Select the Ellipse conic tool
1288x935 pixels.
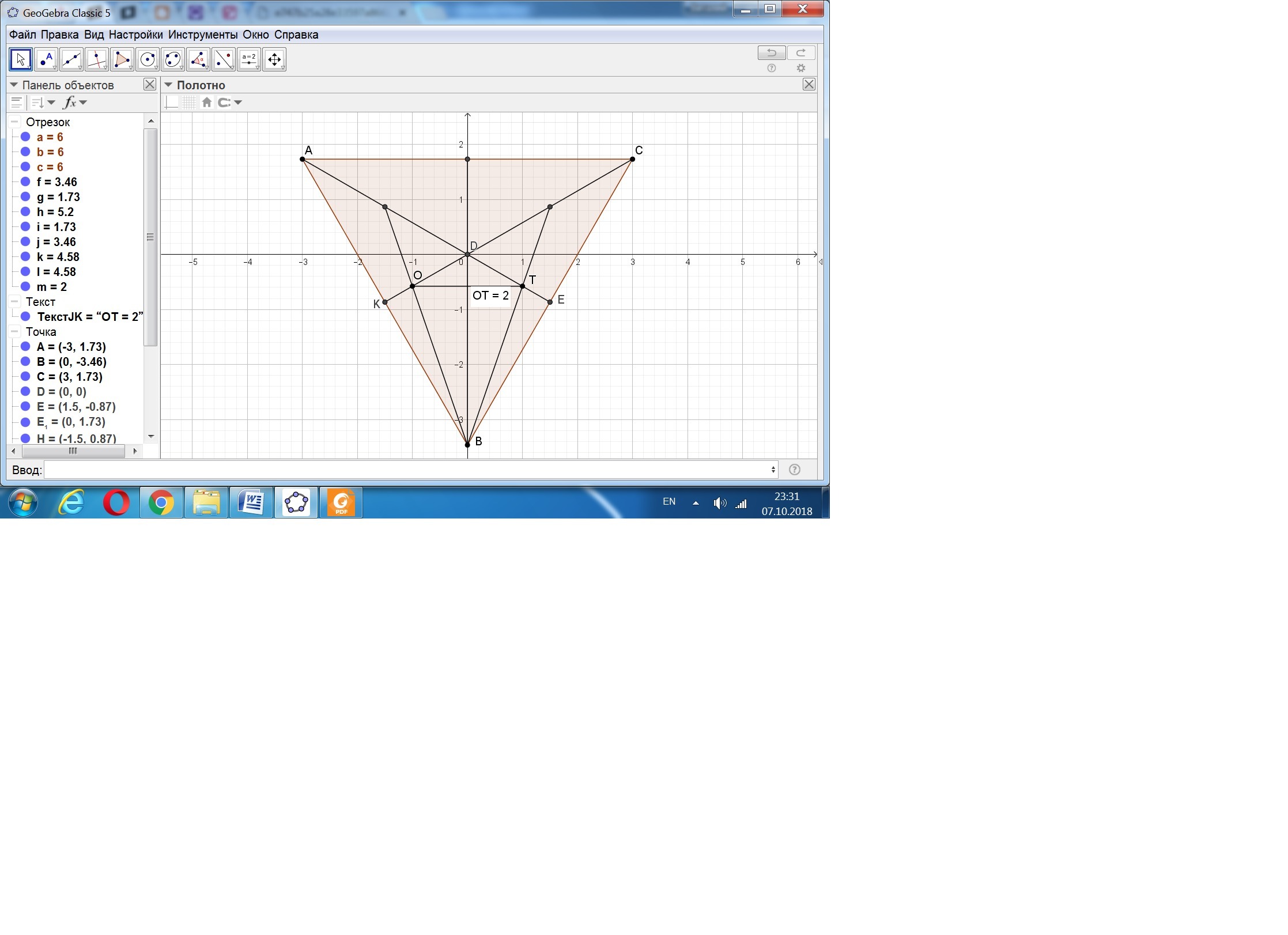(x=173, y=59)
